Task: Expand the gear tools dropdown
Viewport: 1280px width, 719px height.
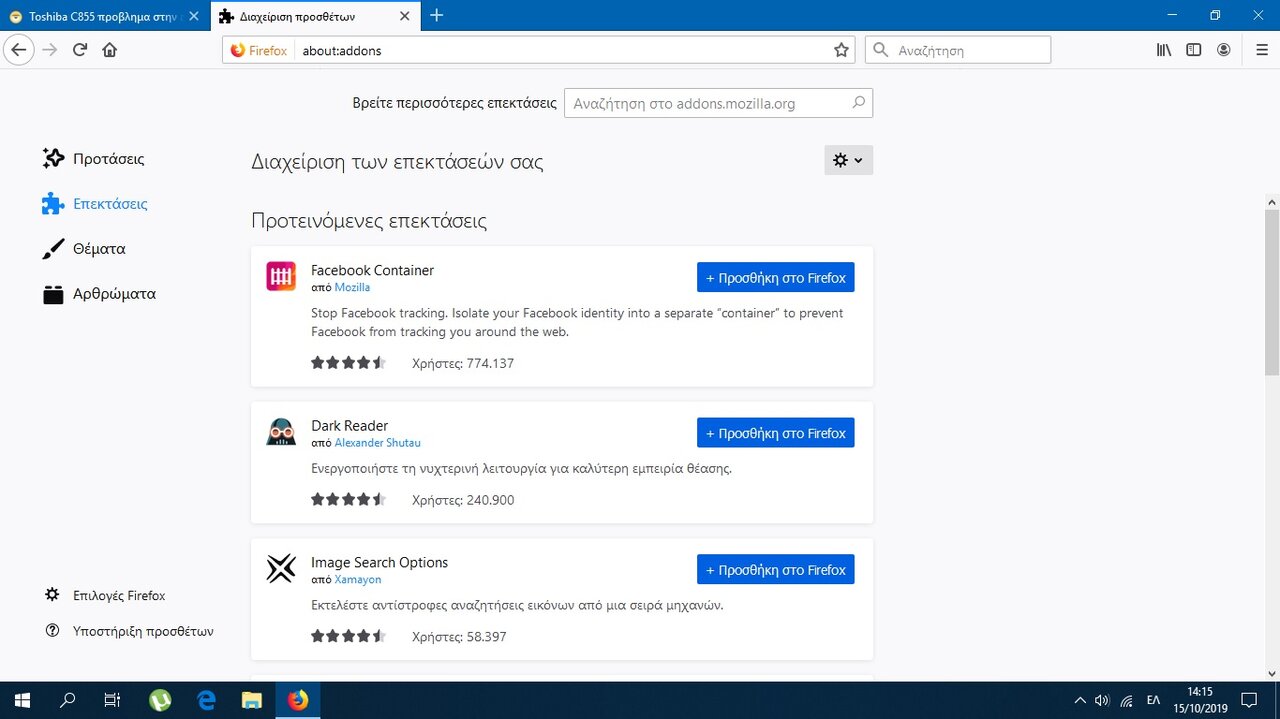Action: pos(848,160)
